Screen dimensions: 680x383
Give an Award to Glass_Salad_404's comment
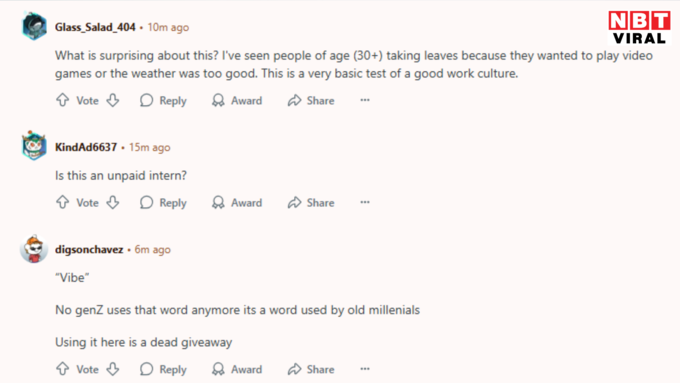(237, 100)
